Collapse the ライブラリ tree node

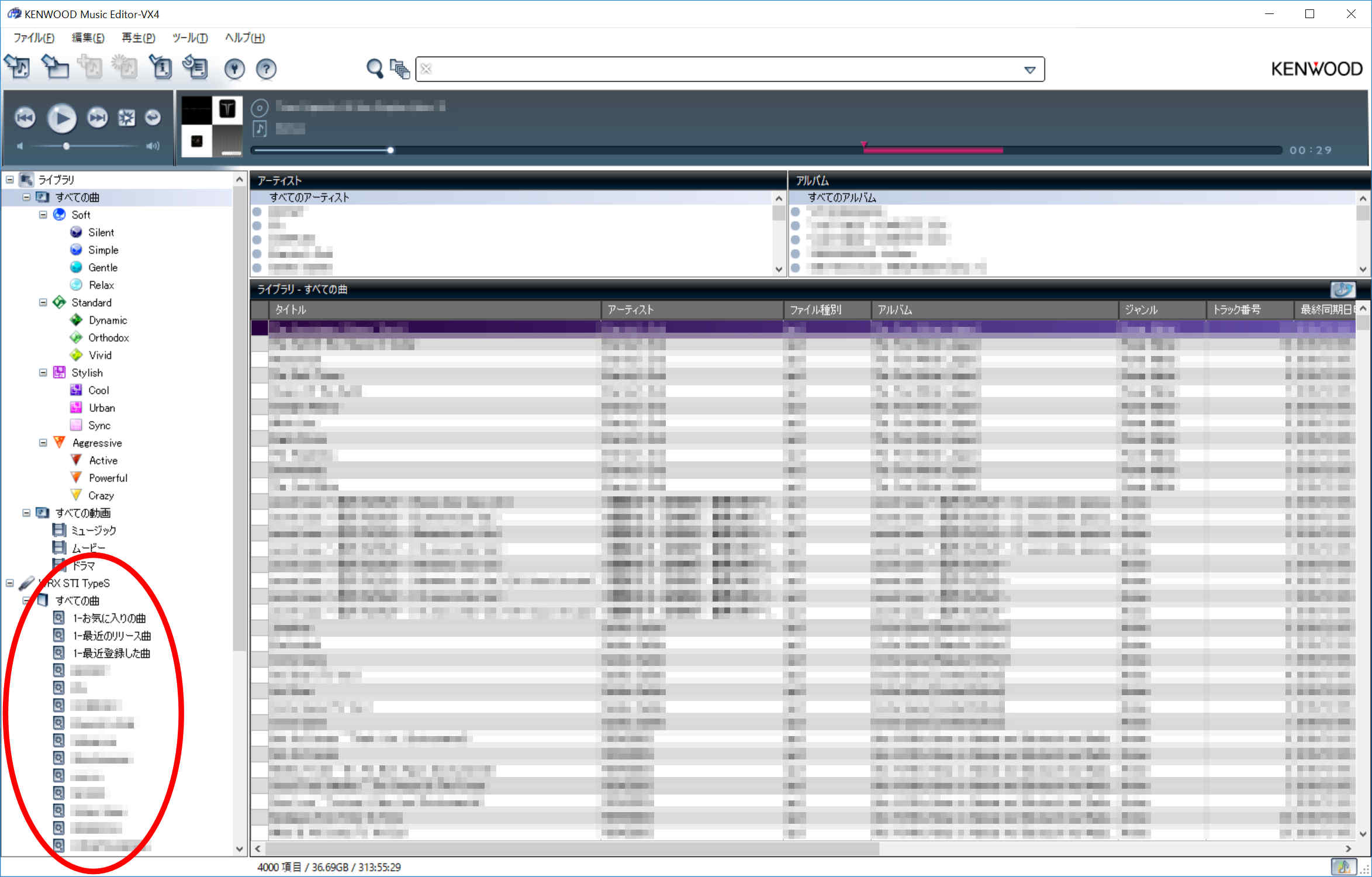10,180
